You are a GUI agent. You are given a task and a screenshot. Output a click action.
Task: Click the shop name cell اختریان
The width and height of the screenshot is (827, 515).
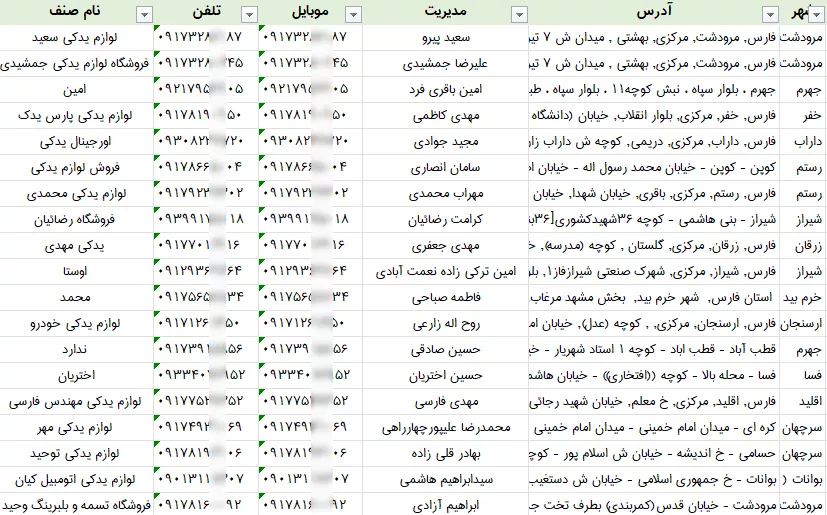pos(76,375)
